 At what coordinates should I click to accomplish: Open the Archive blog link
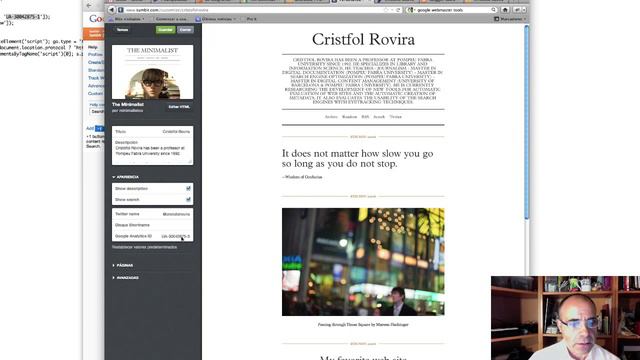[x=331, y=117]
